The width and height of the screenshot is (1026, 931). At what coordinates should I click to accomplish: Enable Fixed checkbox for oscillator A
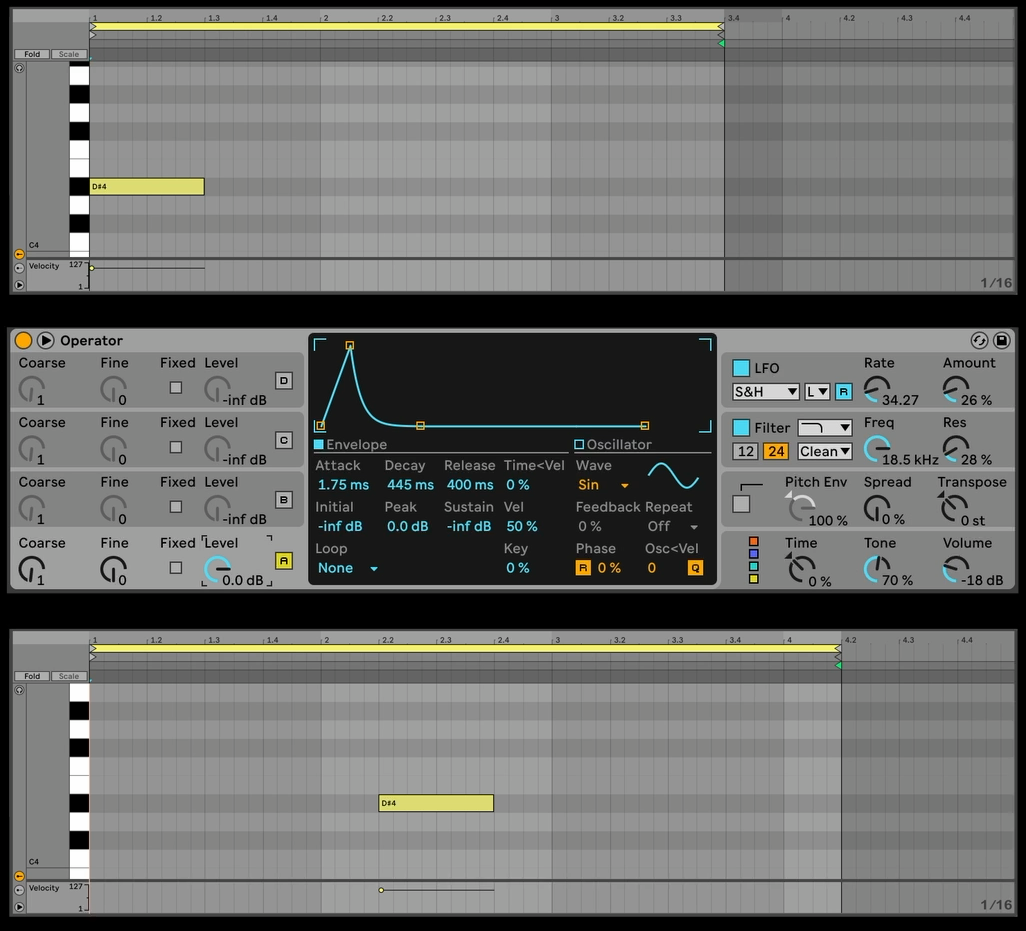pyautogui.click(x=176, y=568)
